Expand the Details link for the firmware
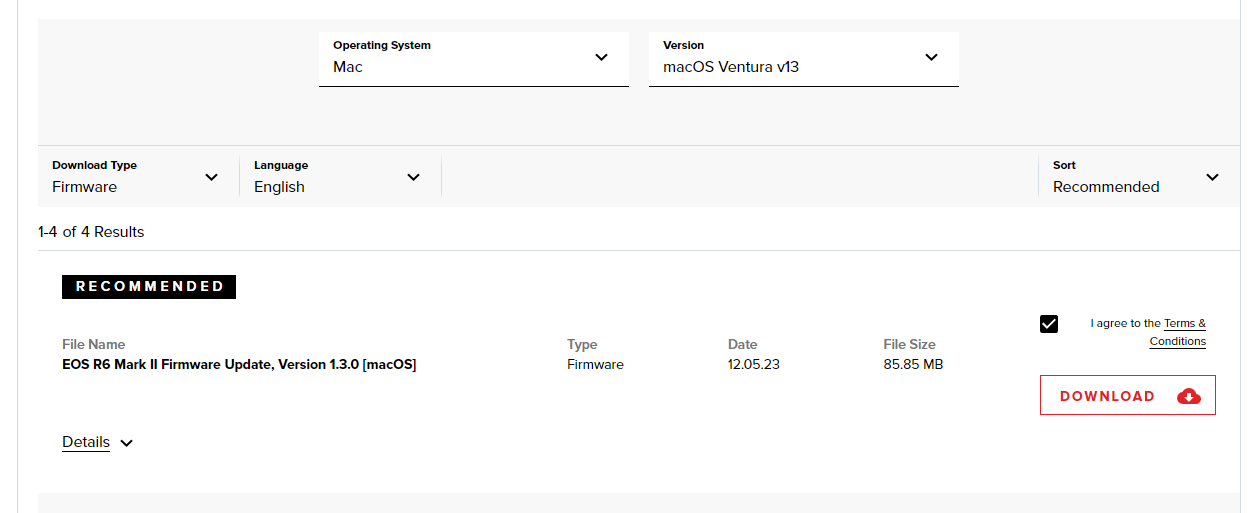This screenshot has height=513, width=1258. coord(86,442)
